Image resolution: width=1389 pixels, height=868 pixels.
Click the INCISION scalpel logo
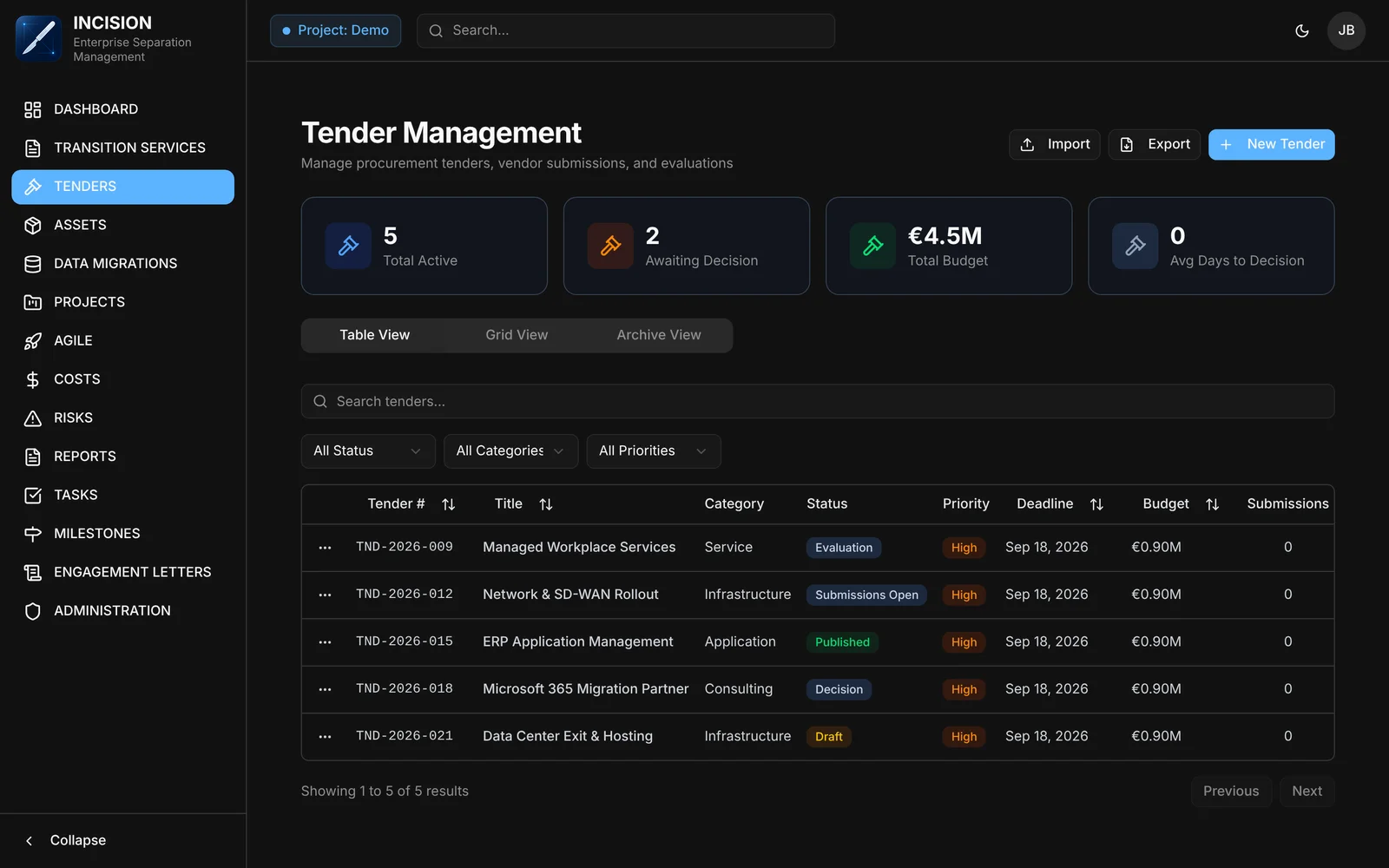point(38,38)
